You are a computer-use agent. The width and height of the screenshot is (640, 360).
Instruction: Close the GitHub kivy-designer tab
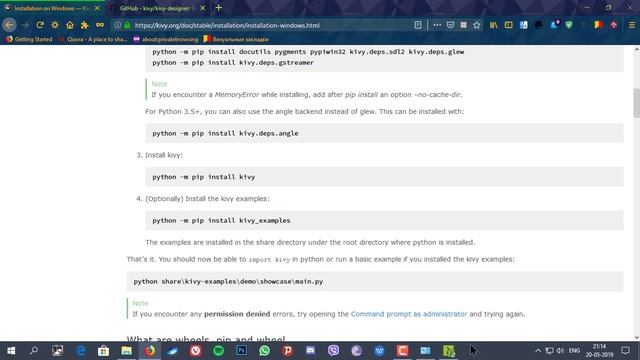coord(202,8)
